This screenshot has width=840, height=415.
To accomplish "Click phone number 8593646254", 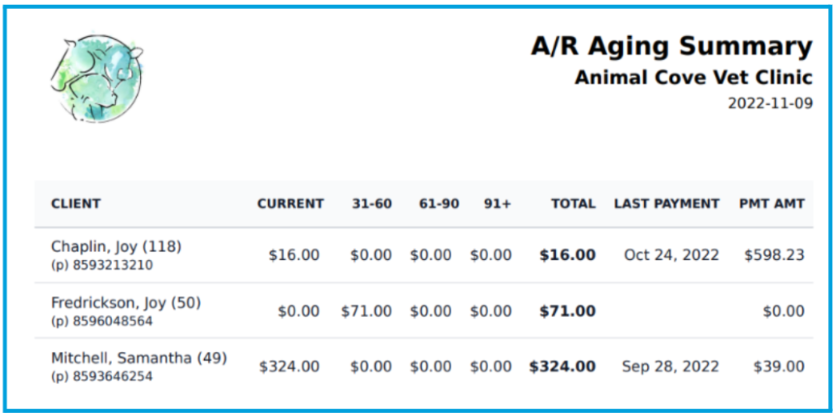I will (102, 376).
